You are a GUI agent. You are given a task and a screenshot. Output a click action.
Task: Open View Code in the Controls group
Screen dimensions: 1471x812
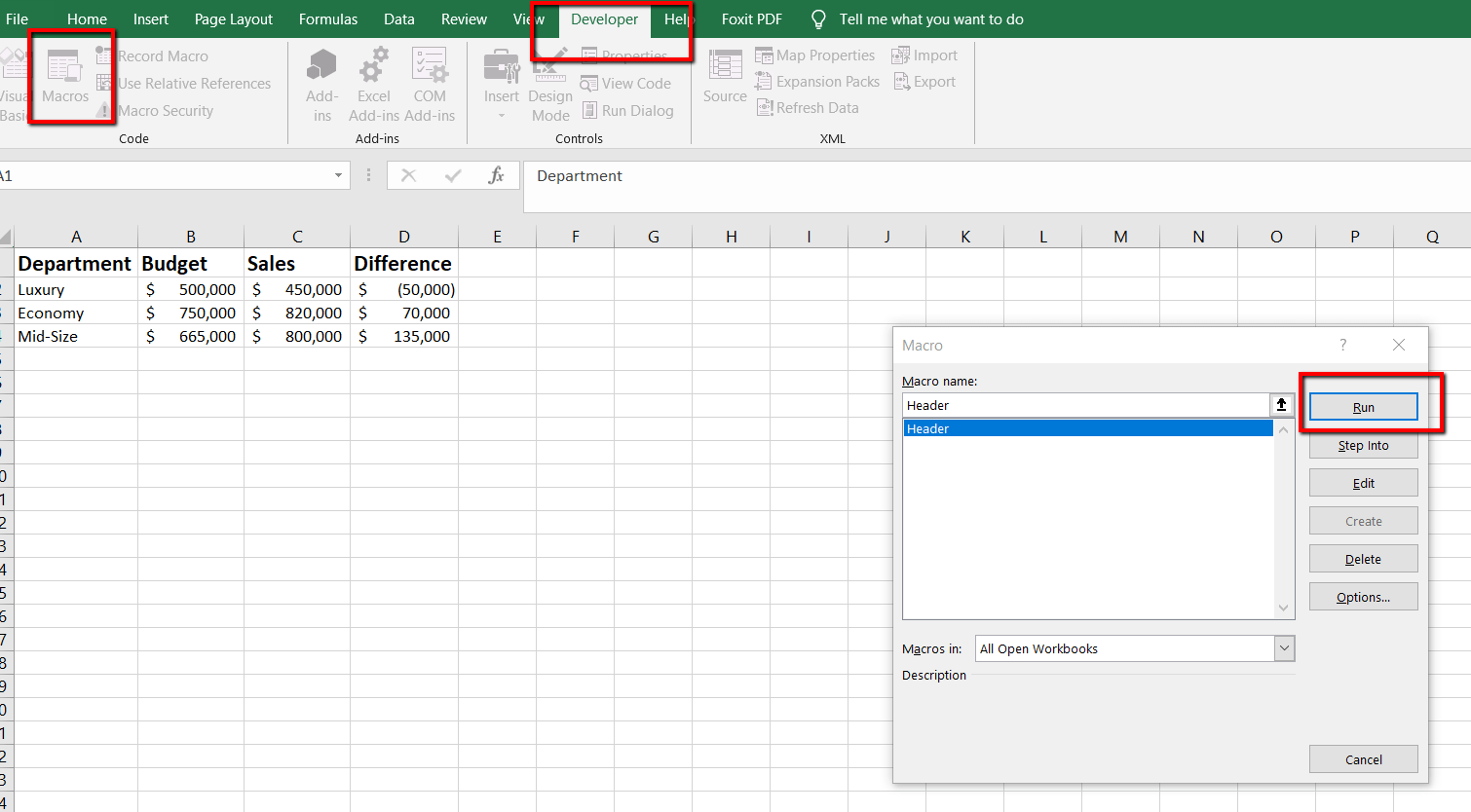pos(626,83)
